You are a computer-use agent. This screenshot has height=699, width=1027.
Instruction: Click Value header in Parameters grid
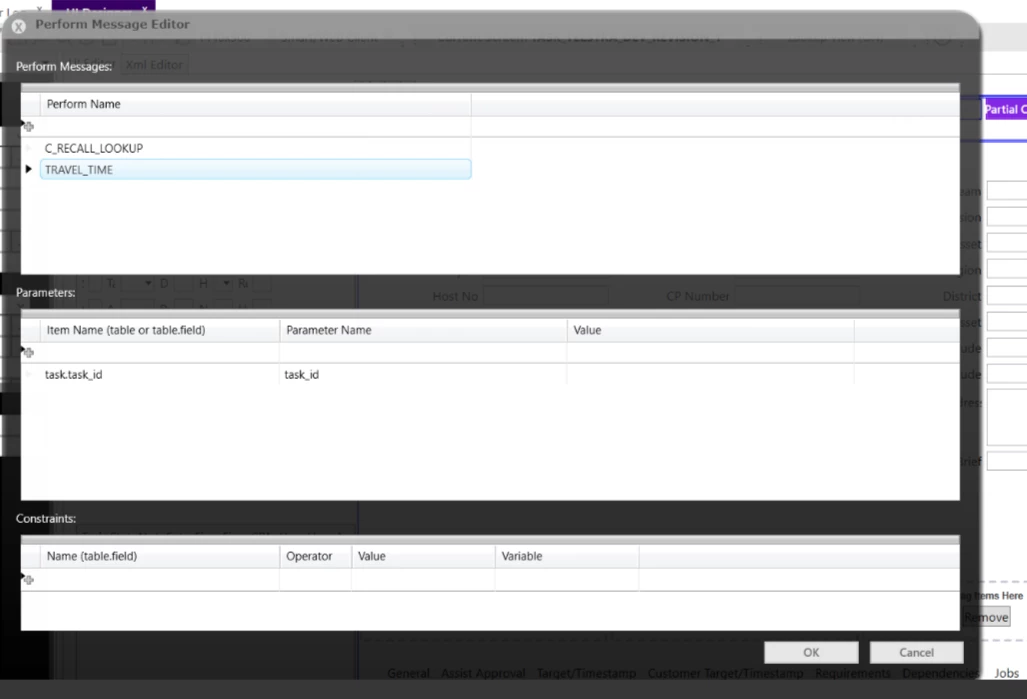click(711, 330)
